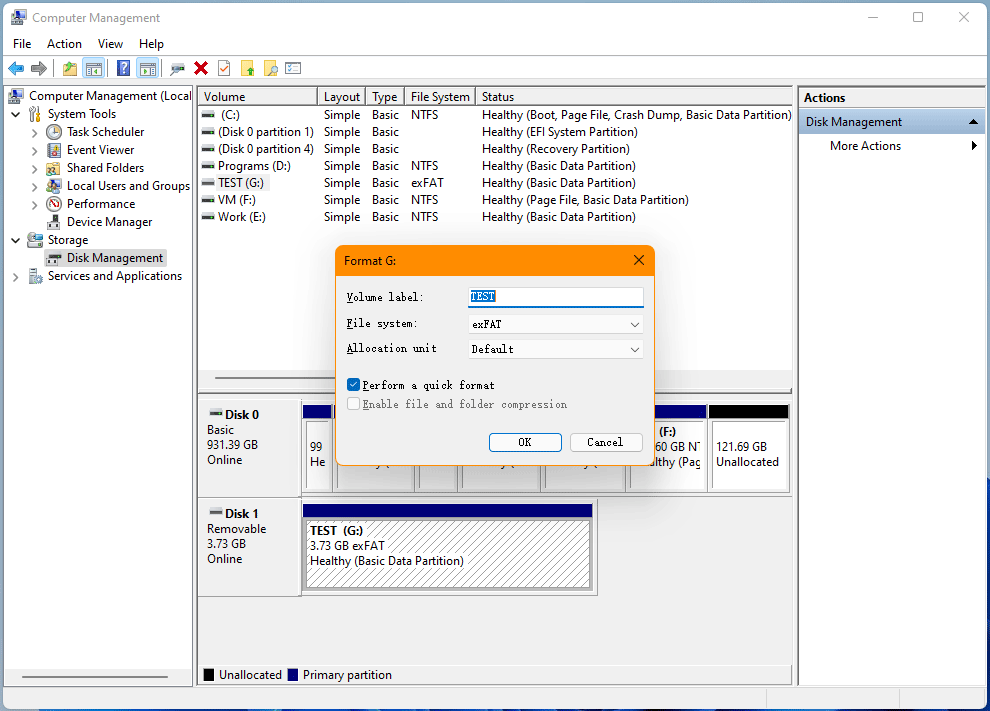
Task: Click the Volume column header
Action: [x=258, y=97]
